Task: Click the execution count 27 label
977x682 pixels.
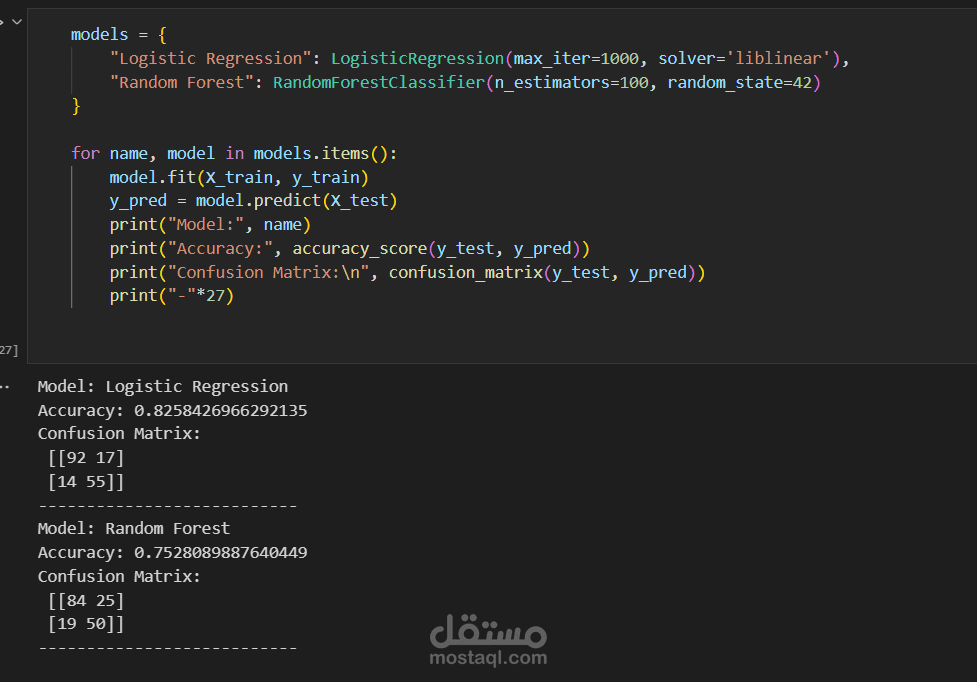Action: [9, 350]
